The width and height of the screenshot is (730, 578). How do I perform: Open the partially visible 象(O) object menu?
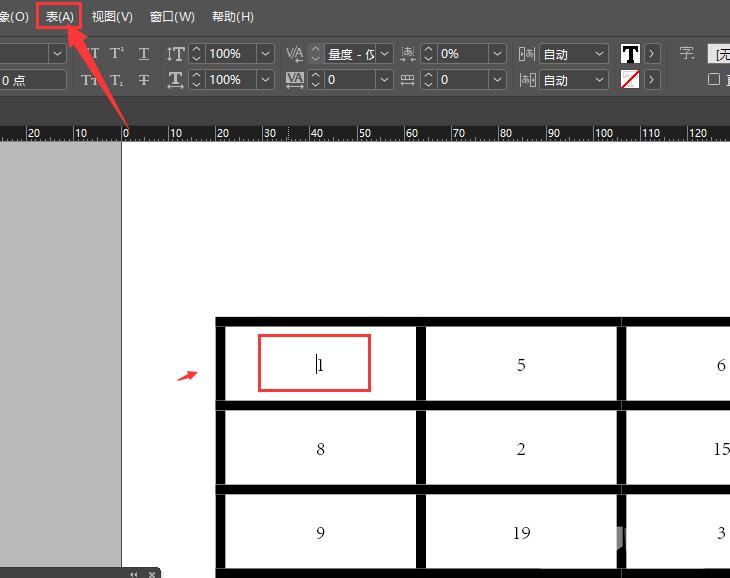point(14,17)
